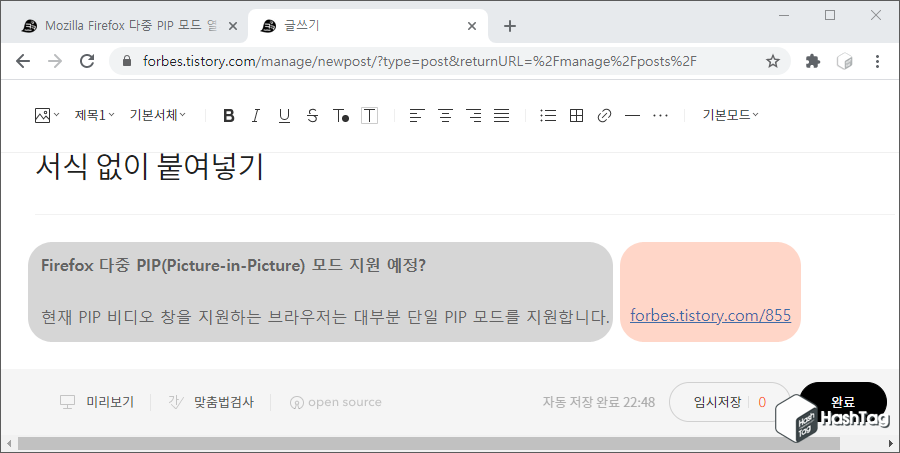Screen dimensions: 900x453
Task: Open more toolbar options ellipsis
Action: pyautogui.click(x=661, y=116)
